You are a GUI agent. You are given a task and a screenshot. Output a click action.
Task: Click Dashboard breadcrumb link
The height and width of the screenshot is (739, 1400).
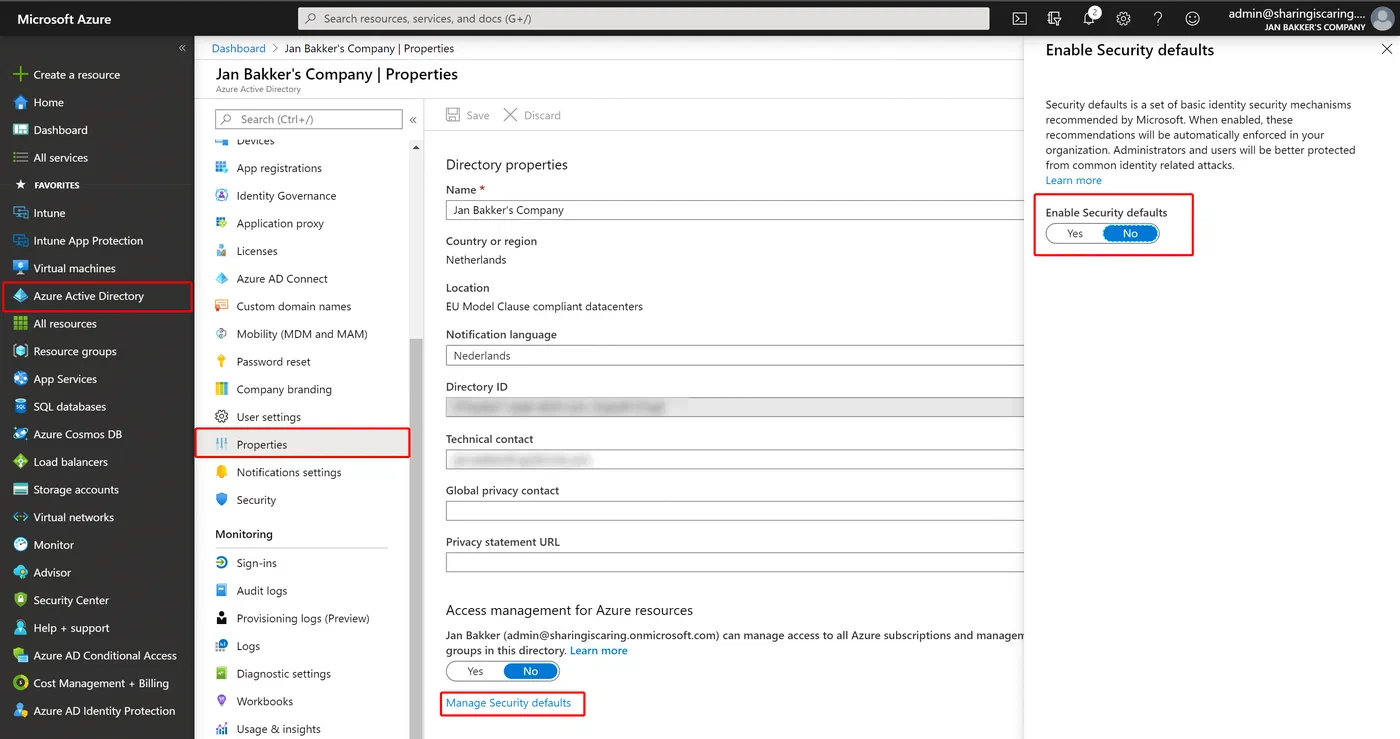[239, 48]
